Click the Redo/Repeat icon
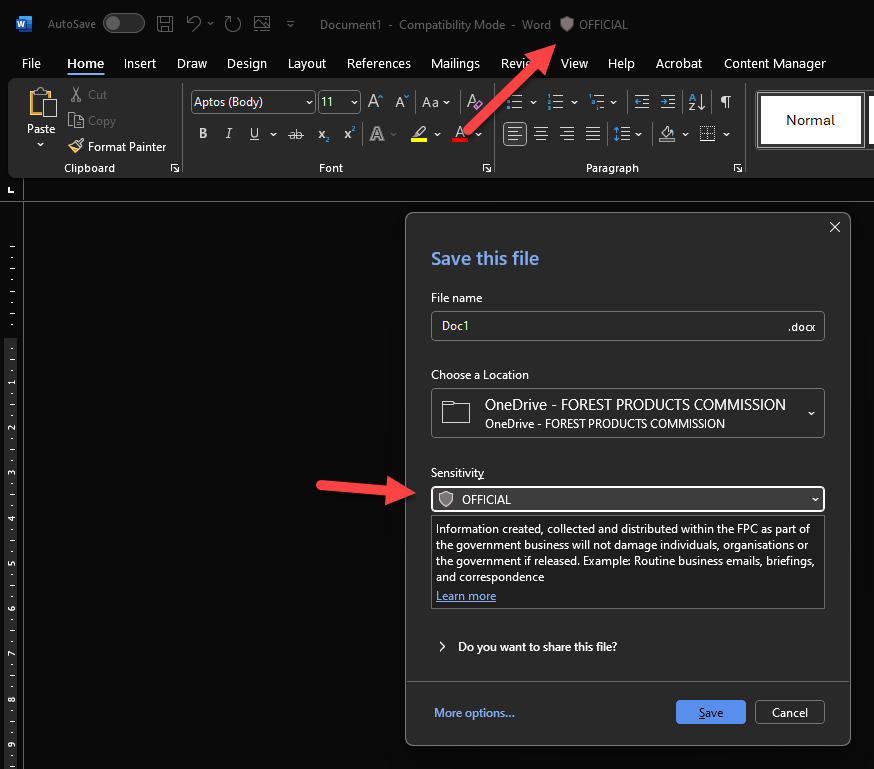The width and height of the screenshot is (874, 769). (x=232, y=24)
